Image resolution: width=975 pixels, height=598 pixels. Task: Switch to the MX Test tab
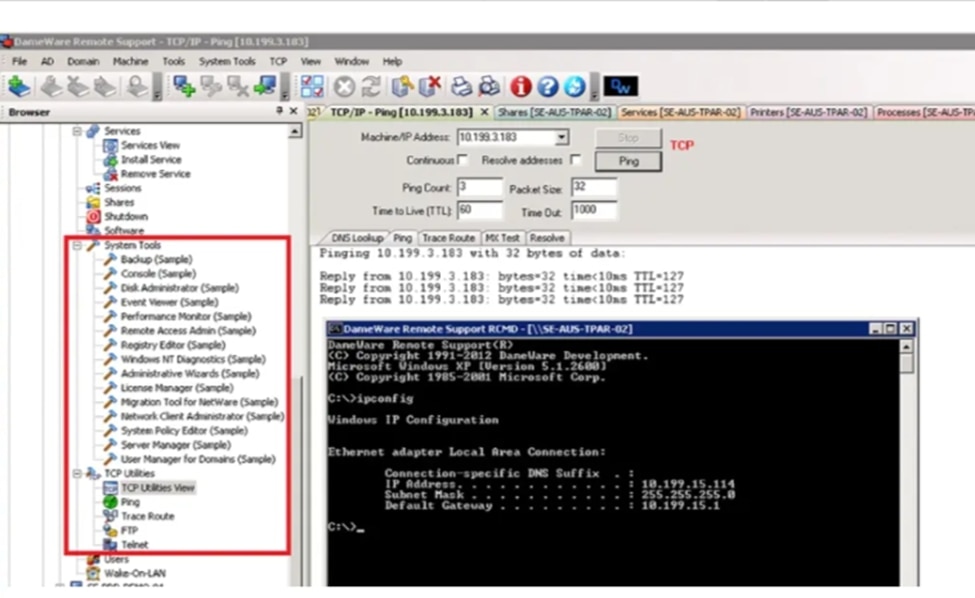[x=502, y=238]
